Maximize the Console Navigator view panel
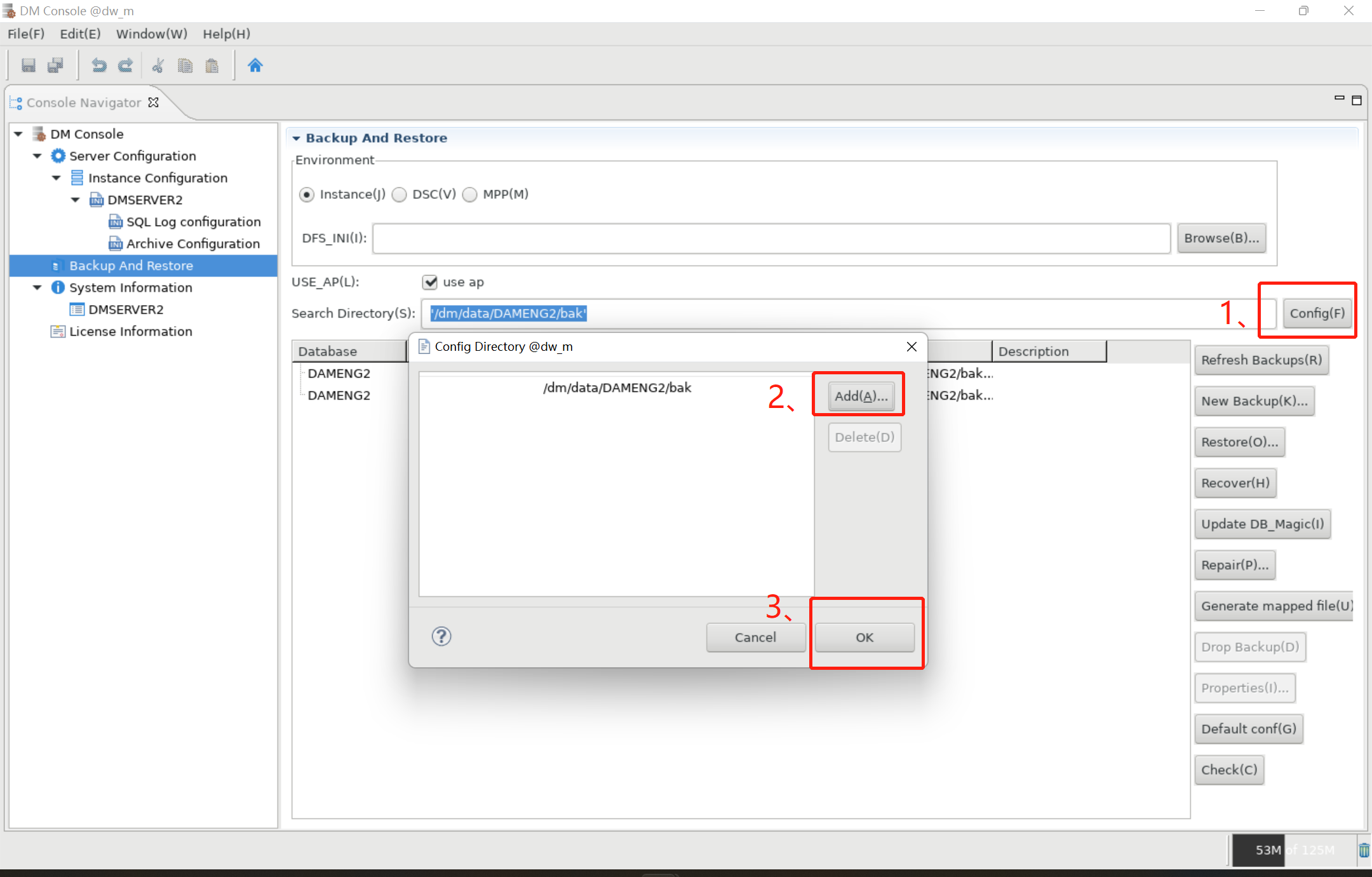The height and width of the screenshot is (877, 1372). [1357, 100]
